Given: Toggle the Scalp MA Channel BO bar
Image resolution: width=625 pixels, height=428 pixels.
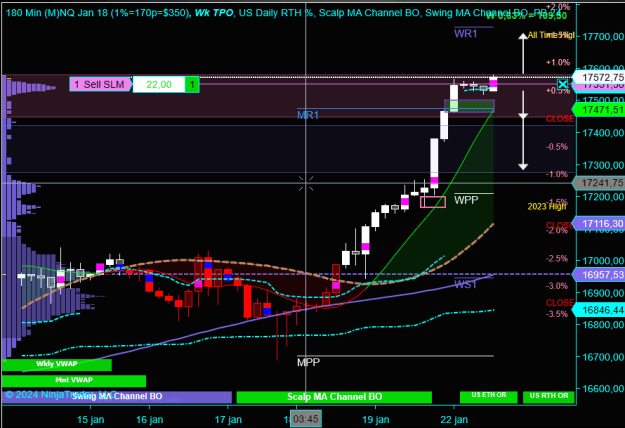Looking at the screenshot, I should (334, 397).
